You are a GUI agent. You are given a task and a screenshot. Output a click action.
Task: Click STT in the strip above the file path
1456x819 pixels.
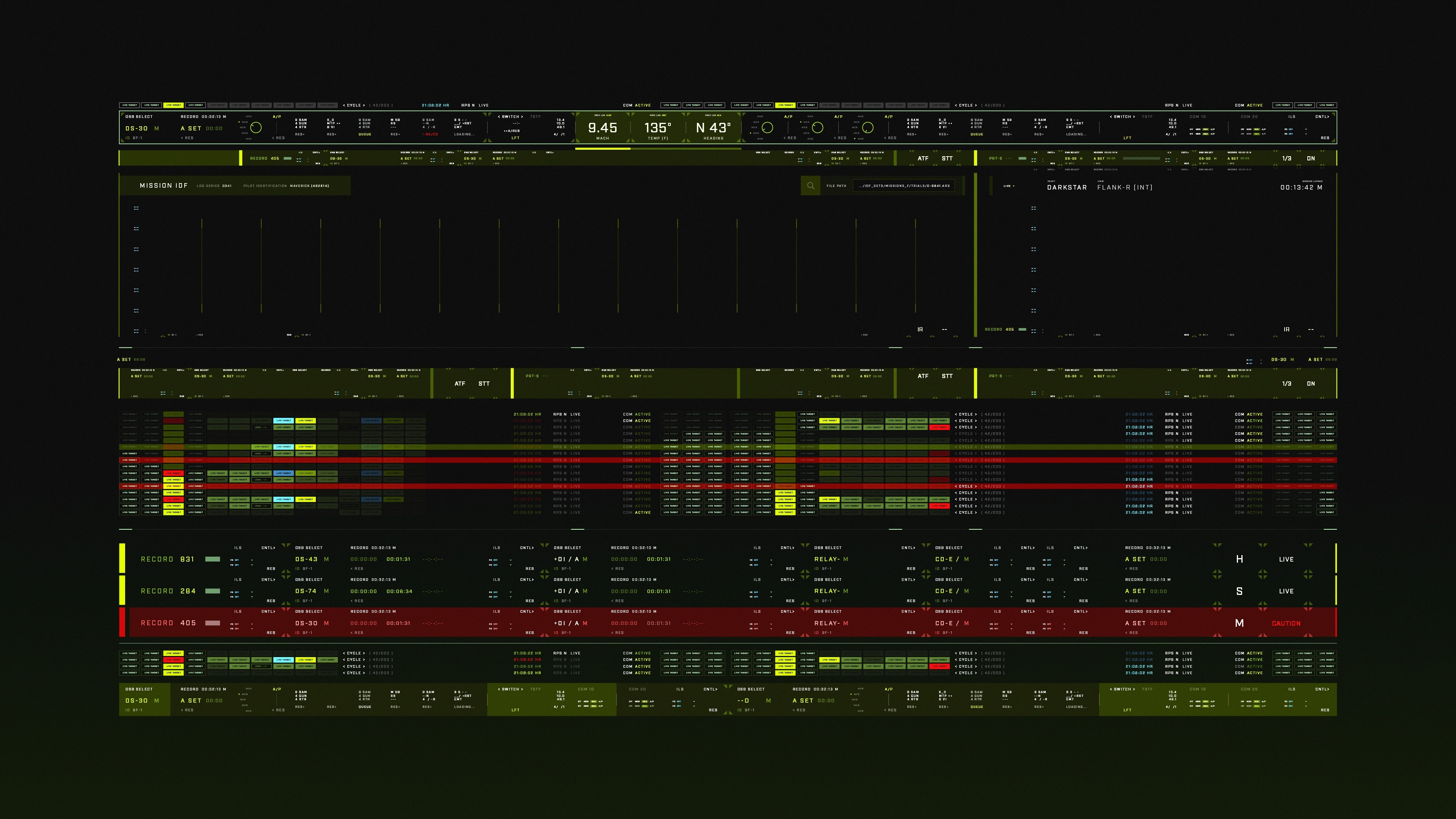click(947, 158)
